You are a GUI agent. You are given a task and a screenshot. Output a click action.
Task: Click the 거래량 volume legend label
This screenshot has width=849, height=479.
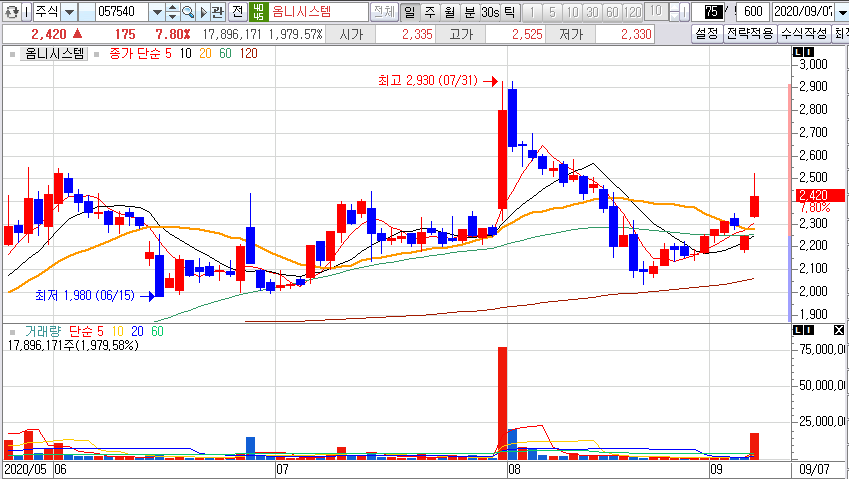click(x=43, y=331)
